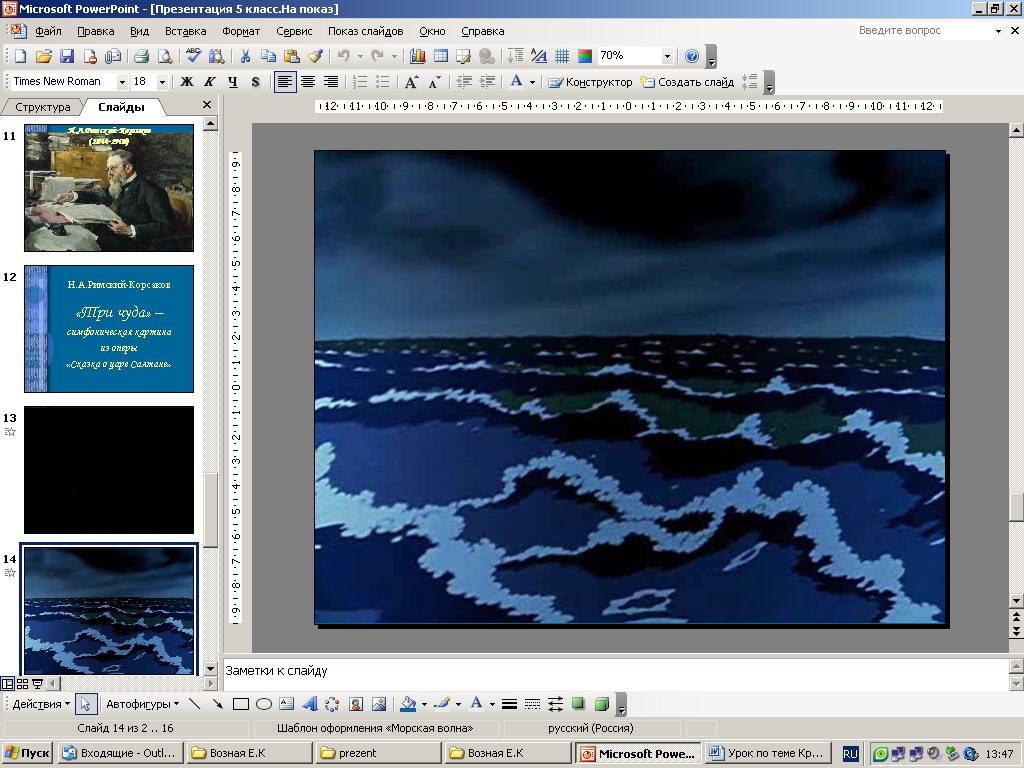Activate the Format Painter brush

pos(315,56)
